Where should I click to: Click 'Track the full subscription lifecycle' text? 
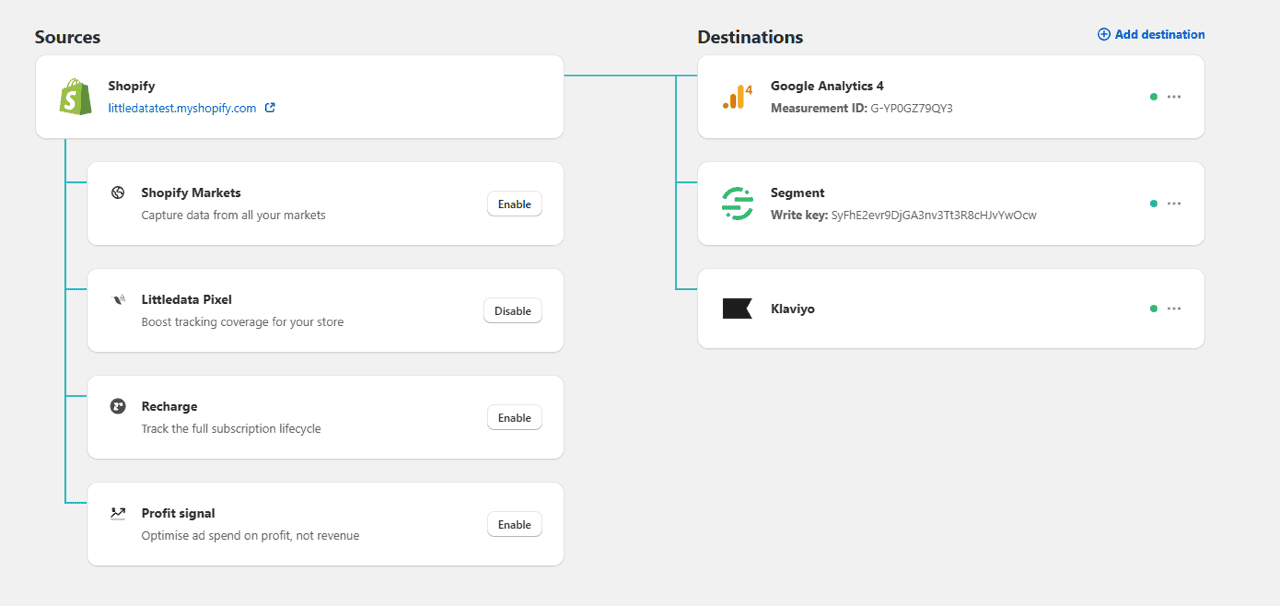coord(231,428)
